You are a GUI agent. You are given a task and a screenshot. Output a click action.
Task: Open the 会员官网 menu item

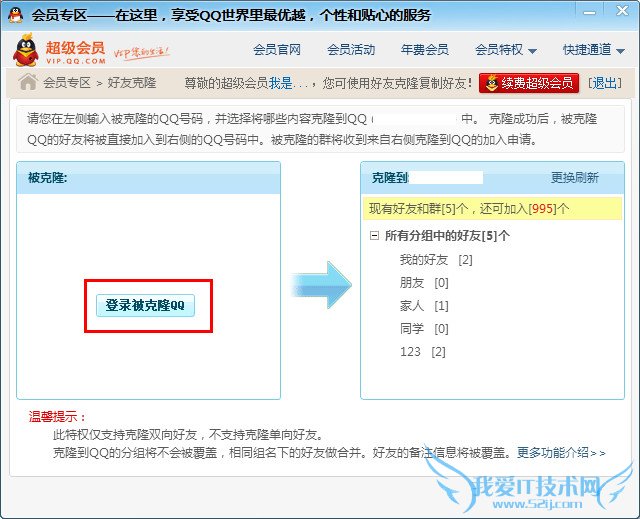coord(277,50)
